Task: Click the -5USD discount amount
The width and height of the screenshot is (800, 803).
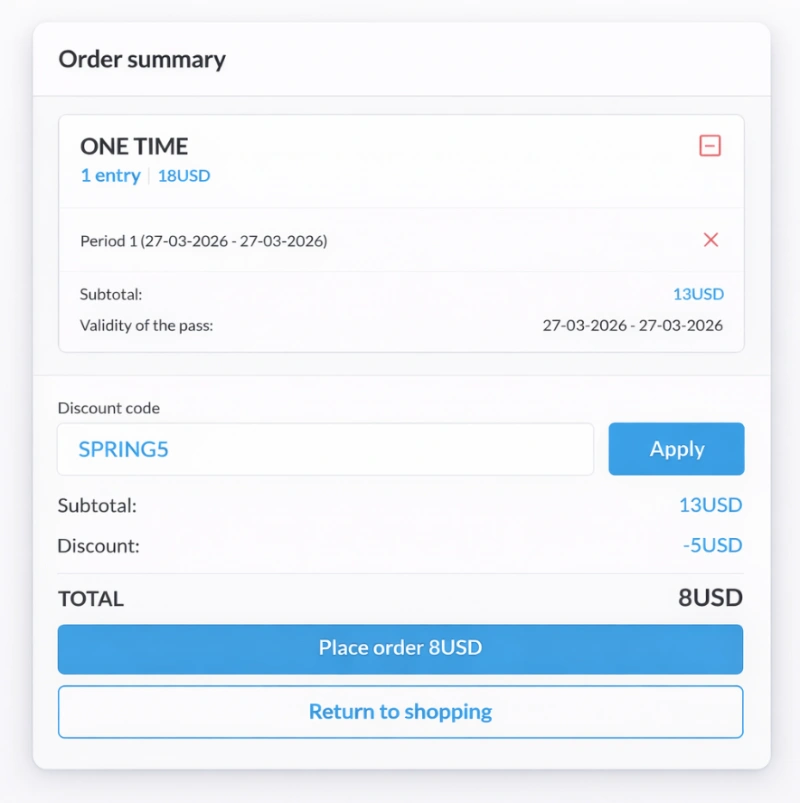Action: (x=712, y=546)
